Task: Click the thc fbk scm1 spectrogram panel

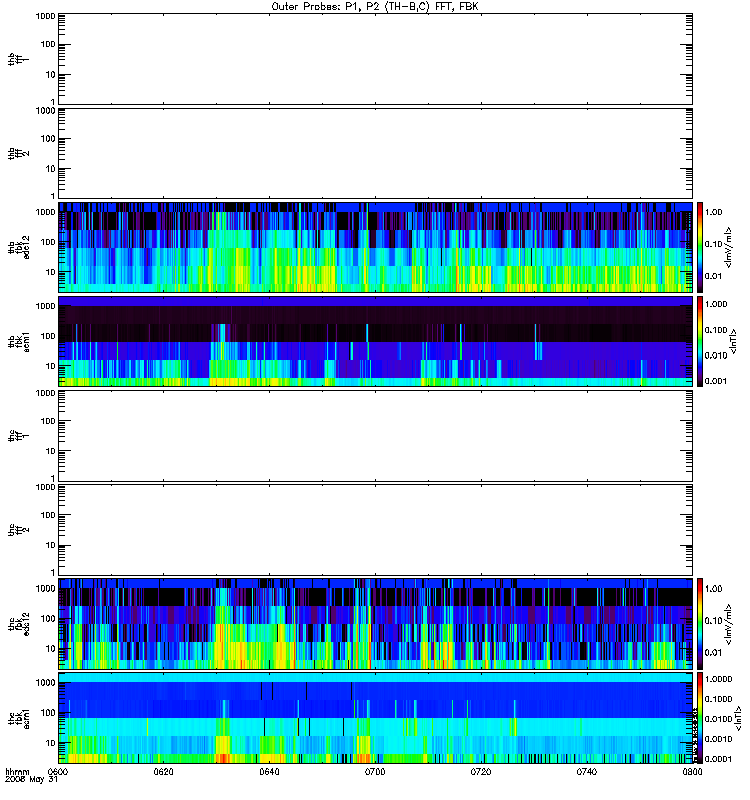Action: [x=375, y=718]
